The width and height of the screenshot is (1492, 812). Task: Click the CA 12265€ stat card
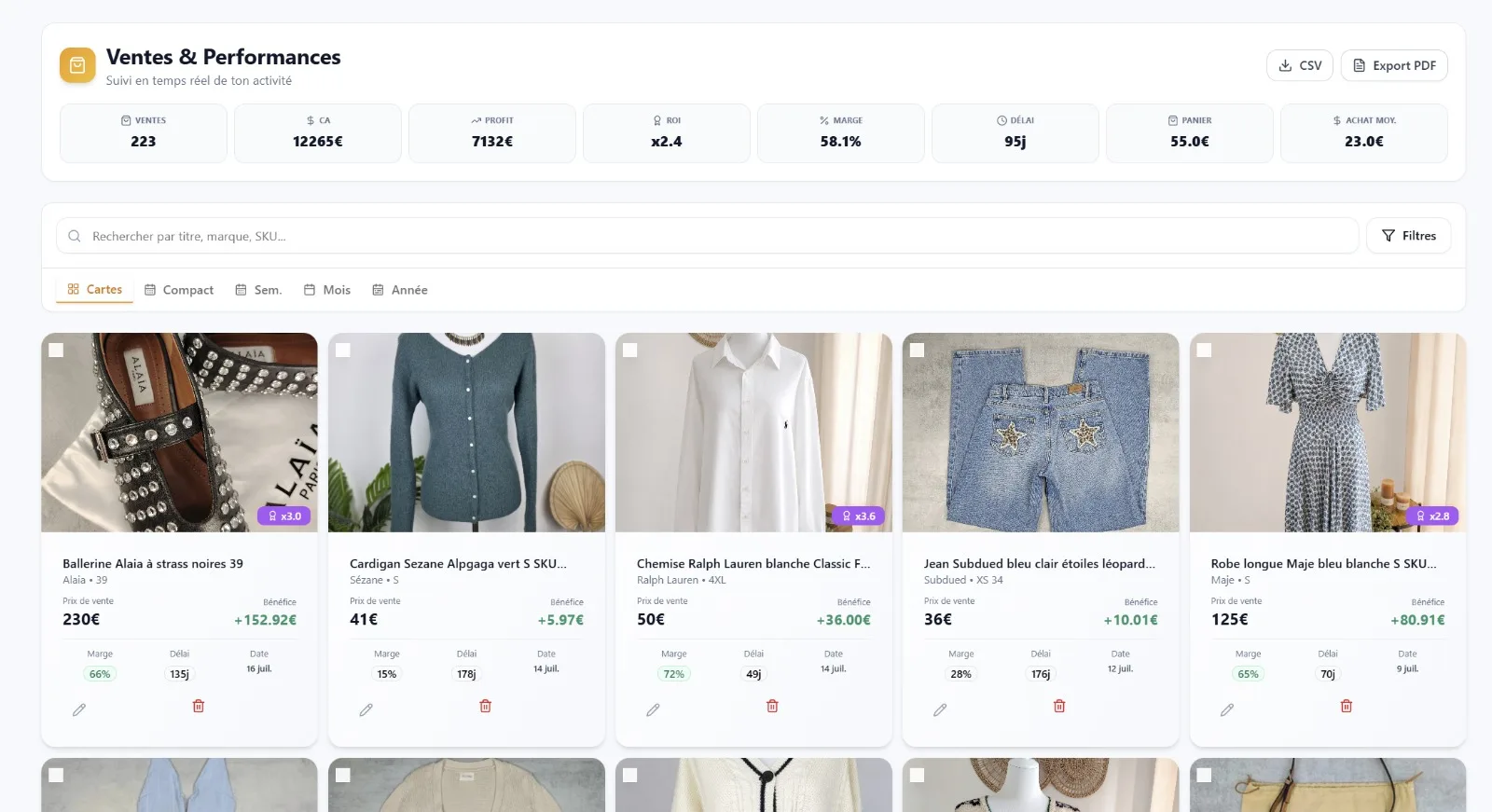tap(318, 133)
